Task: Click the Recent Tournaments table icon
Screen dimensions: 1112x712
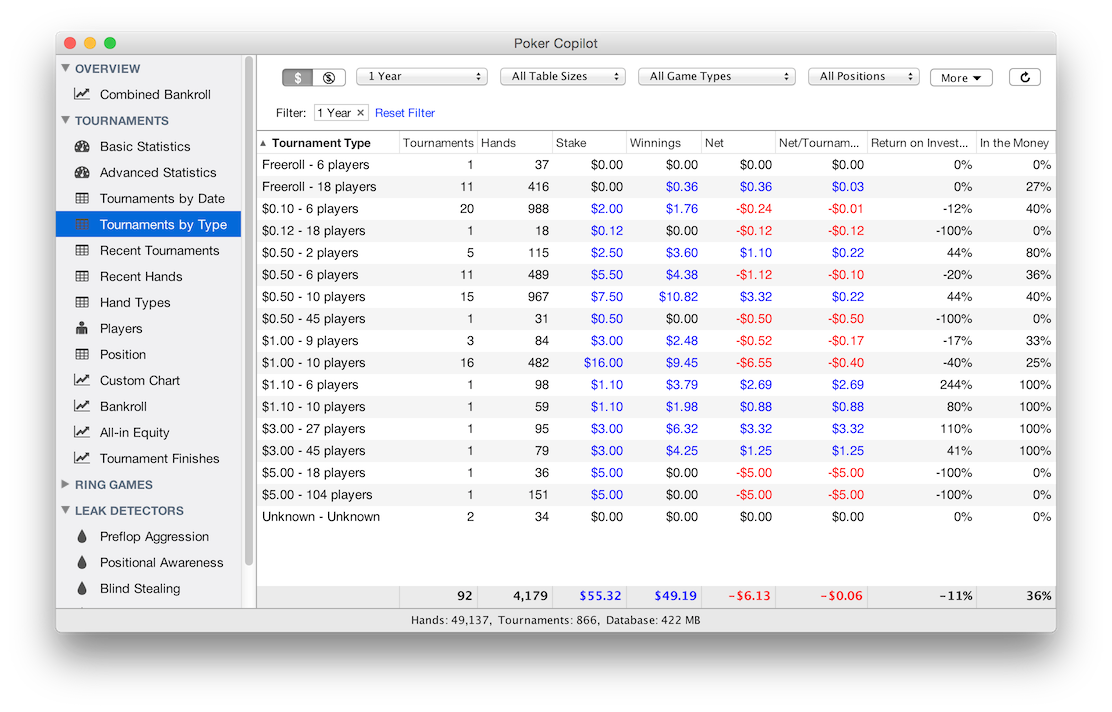Action: [82, 250]
